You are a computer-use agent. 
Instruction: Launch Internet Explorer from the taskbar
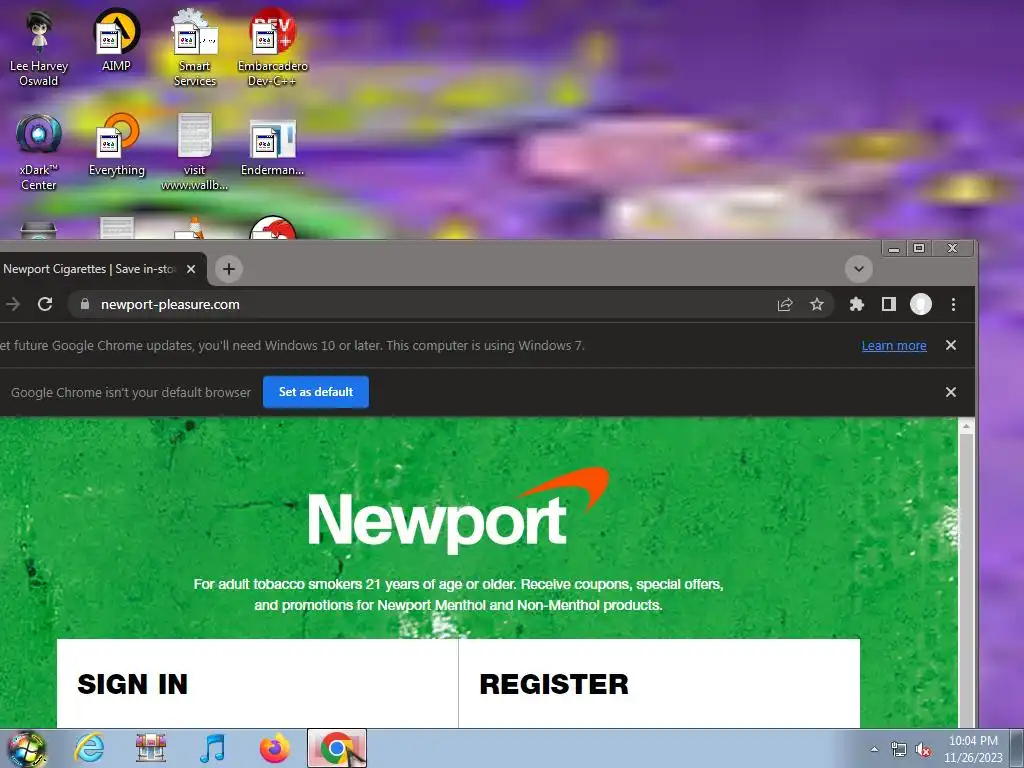pos(89,748)
